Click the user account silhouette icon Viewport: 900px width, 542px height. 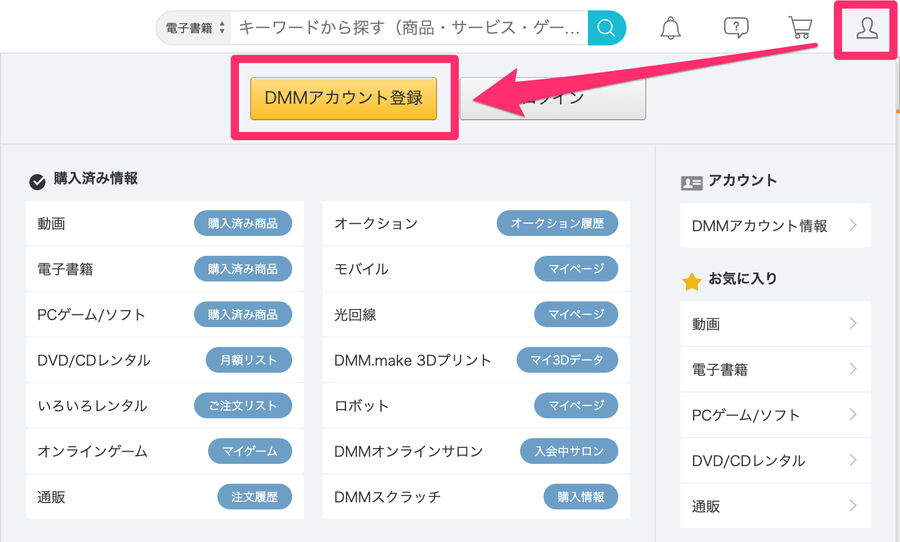click(867, 28)
